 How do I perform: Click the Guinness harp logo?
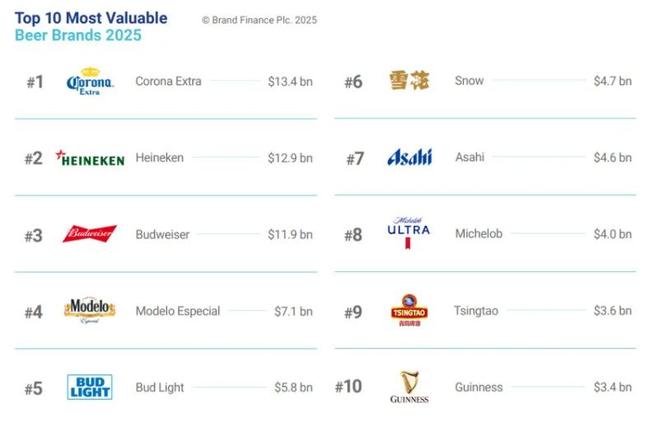coord(409,387)
